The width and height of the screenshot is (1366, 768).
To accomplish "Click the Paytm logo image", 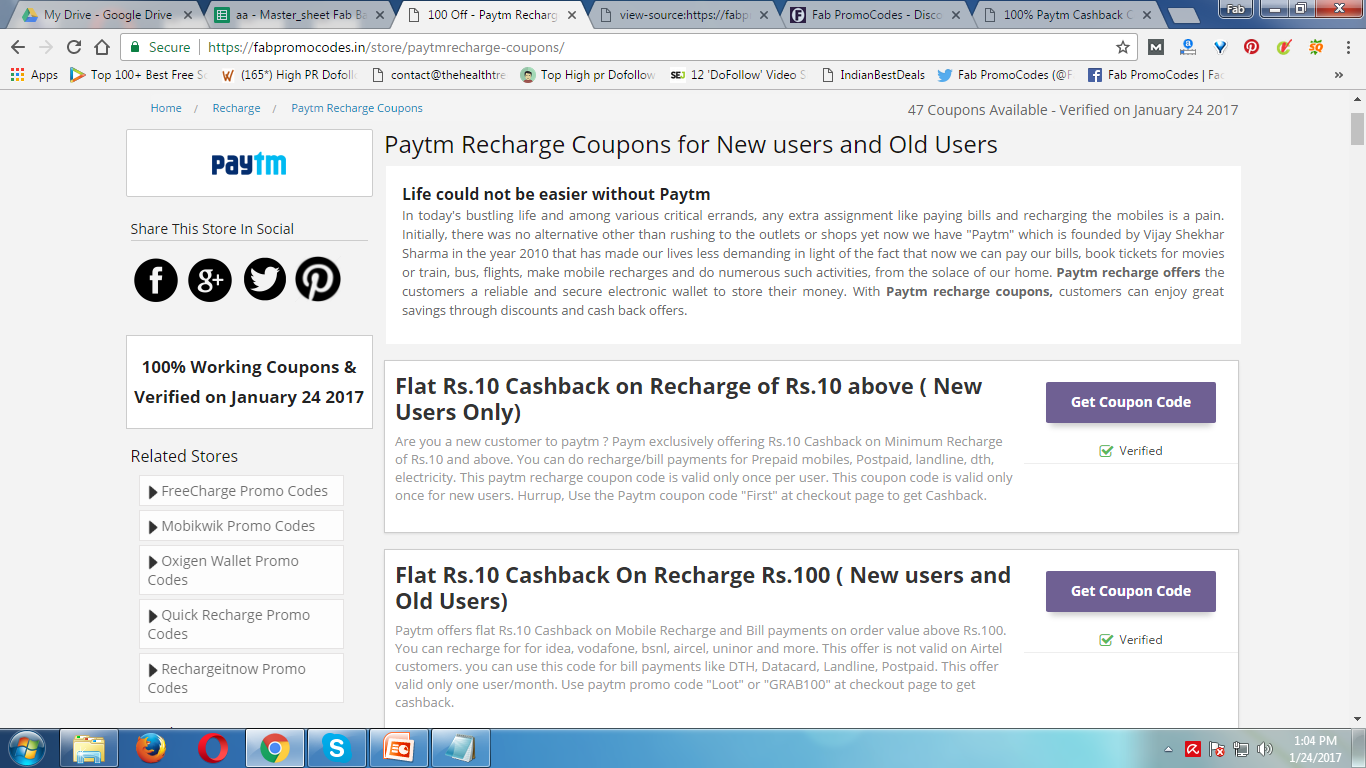I will [x=249, y=163].
